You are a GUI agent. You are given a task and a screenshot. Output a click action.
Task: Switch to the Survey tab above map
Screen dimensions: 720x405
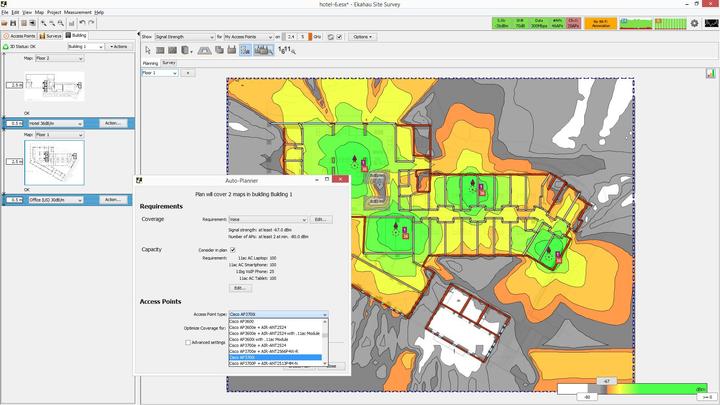pyautogui.click(x=169, y=63)
